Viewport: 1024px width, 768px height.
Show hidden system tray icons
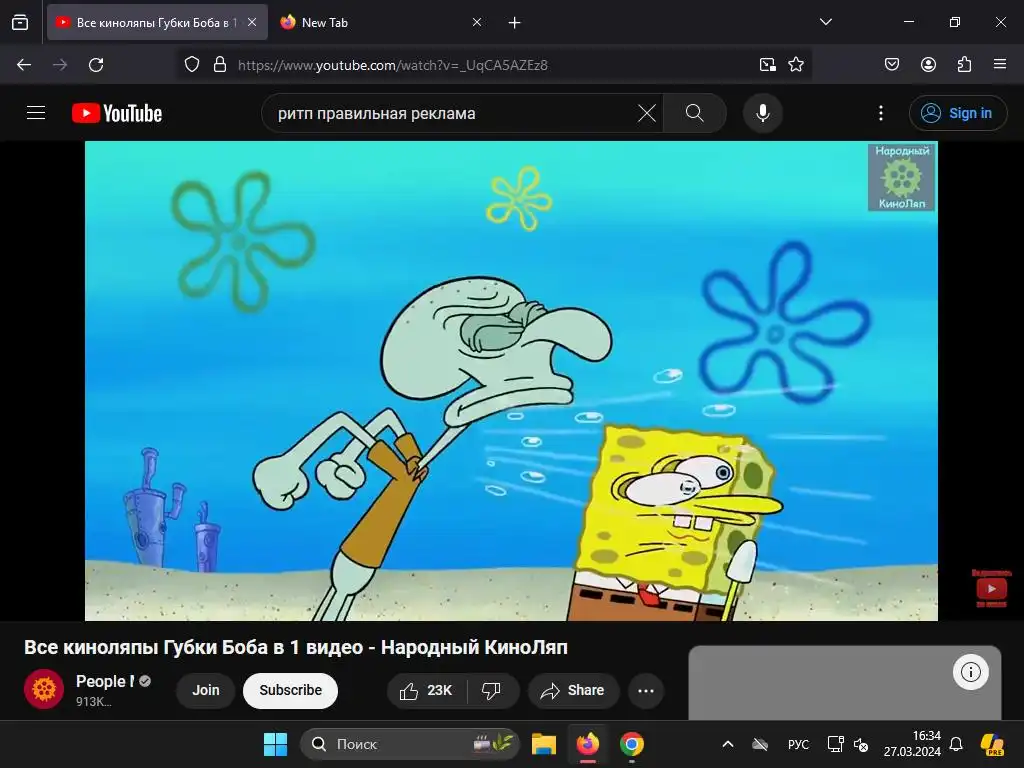728,744
